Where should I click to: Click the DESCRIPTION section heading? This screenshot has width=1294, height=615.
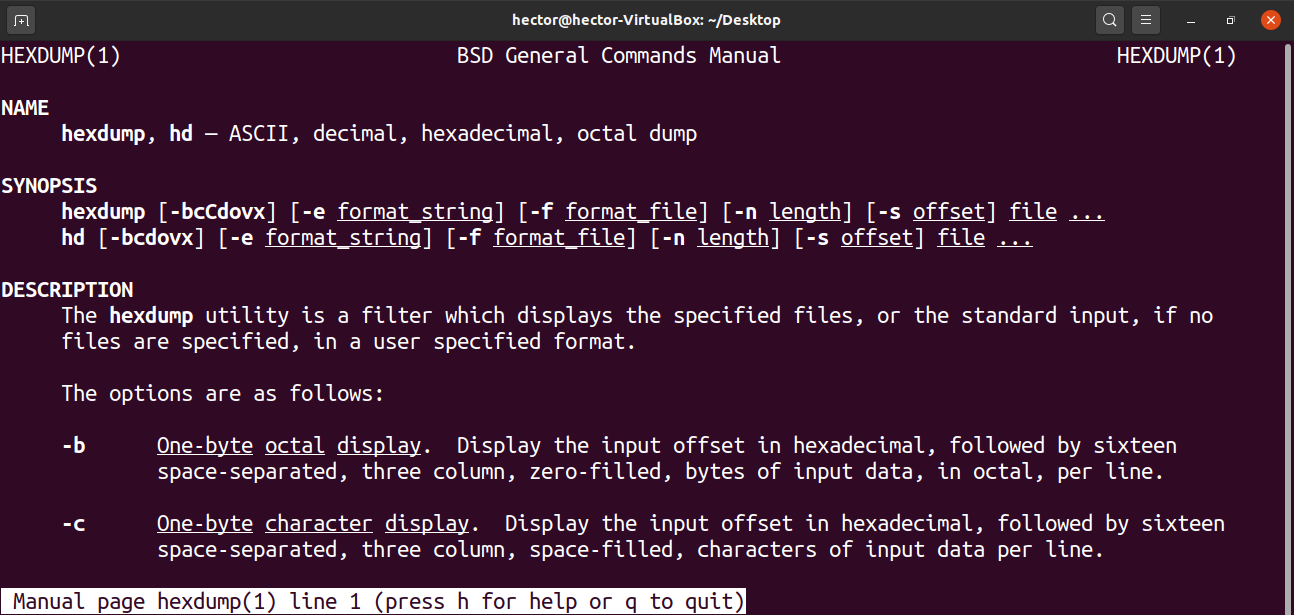(x=67, y=290)
